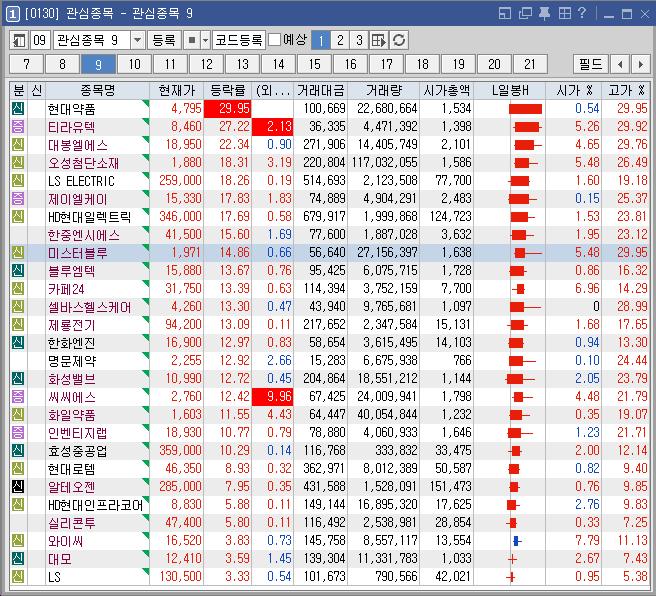Click the duplicate window icon in title bar
The width and height of the screenshot is (656, 596).
(x=525, y=13)
